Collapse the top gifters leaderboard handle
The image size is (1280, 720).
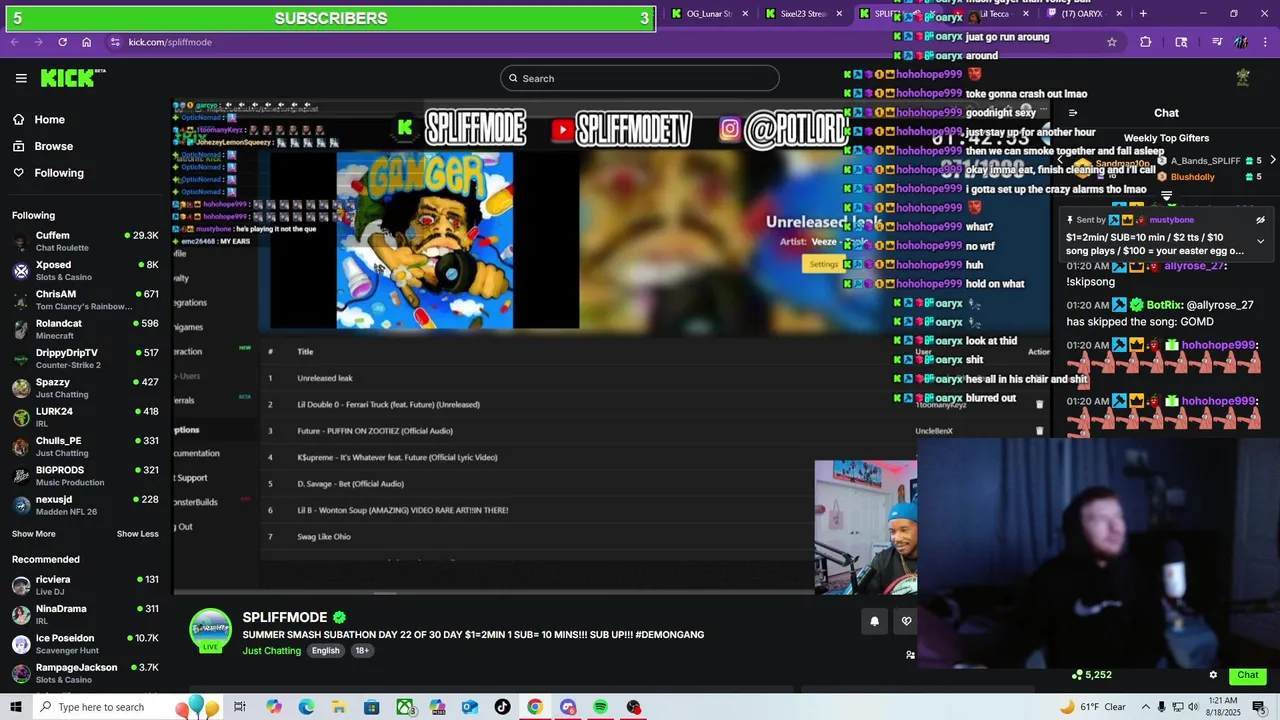pos(1166,197)
